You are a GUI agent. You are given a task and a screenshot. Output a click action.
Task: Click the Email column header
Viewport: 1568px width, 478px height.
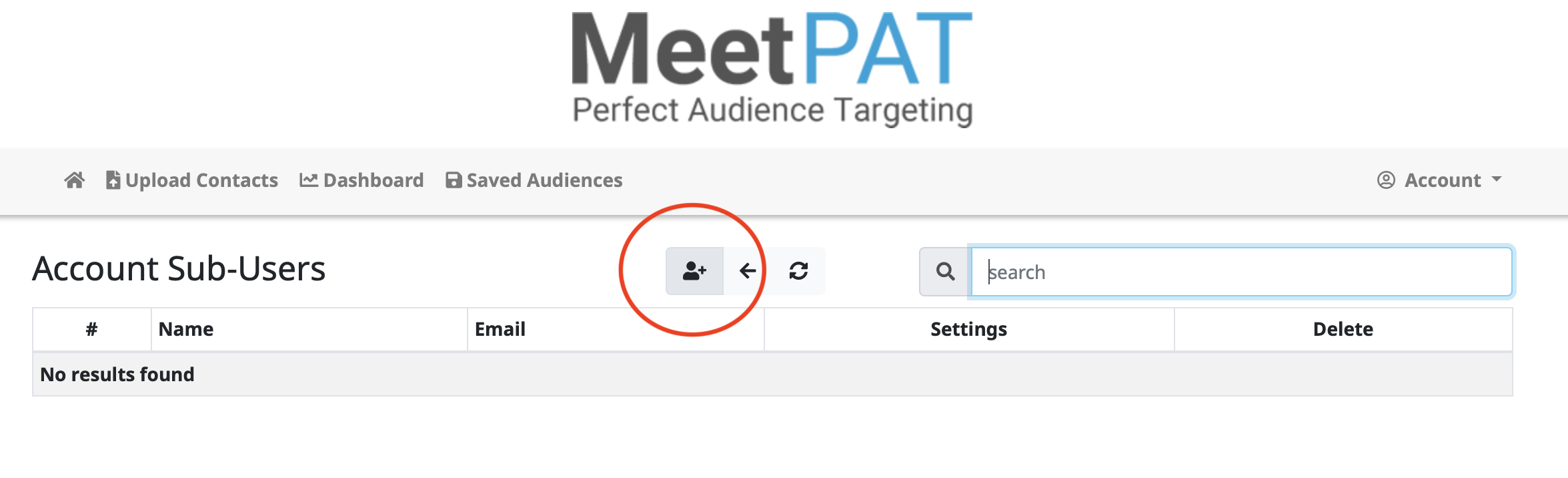point(500,329)
